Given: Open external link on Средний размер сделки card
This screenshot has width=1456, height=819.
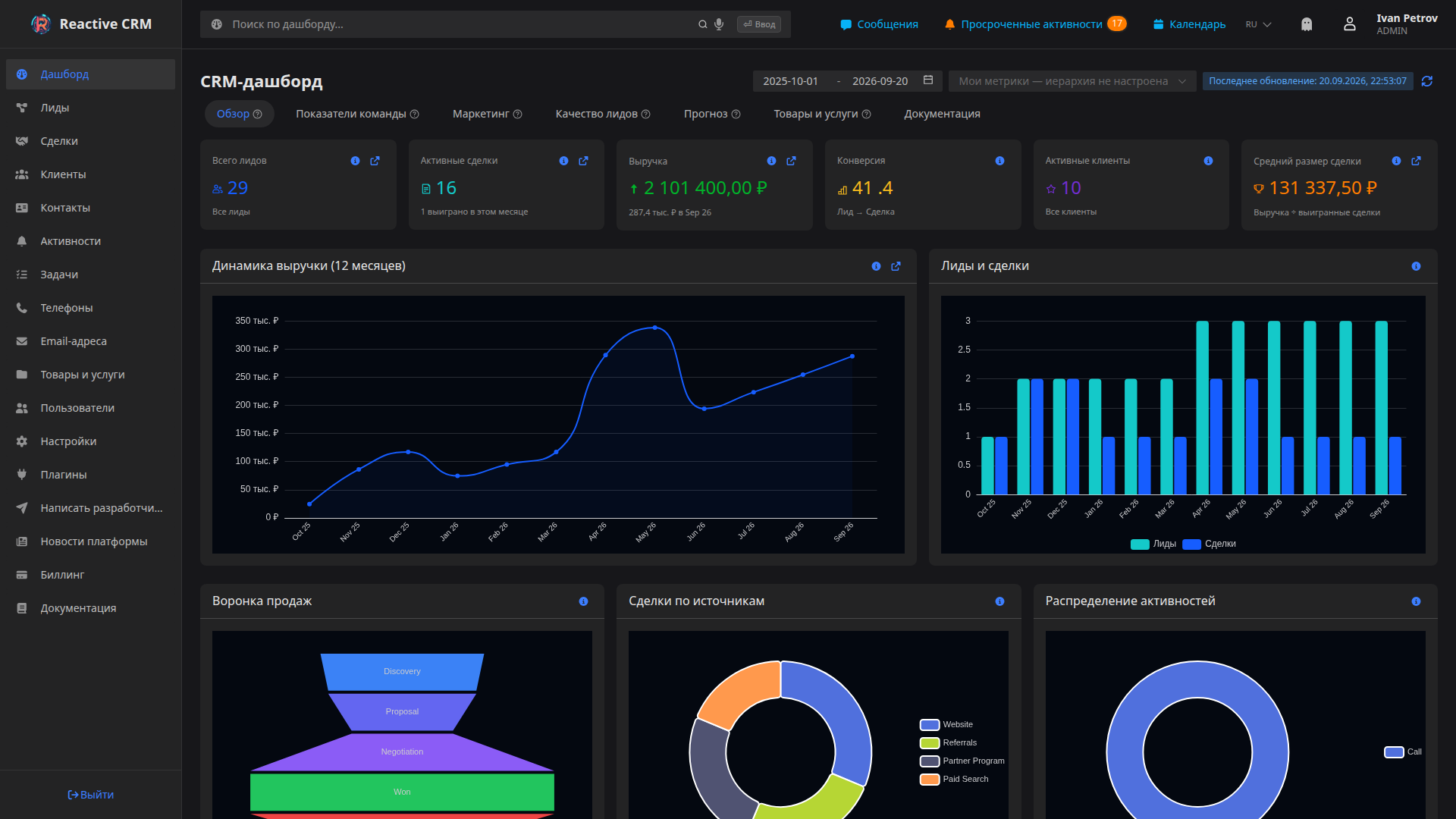Looking at the screenshot, I should (1417, 161).
